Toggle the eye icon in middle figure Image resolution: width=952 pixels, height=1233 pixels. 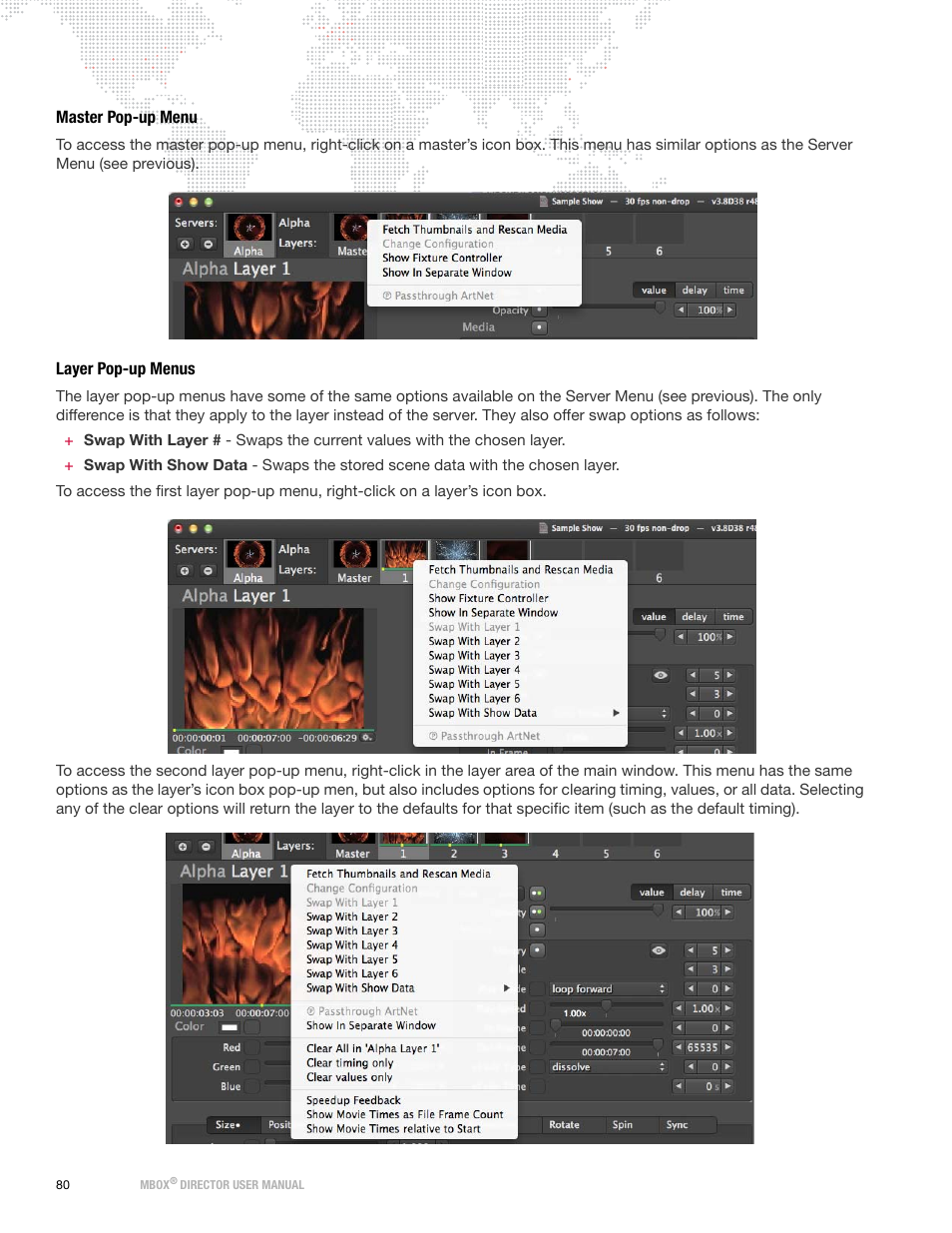pos(661,676)
